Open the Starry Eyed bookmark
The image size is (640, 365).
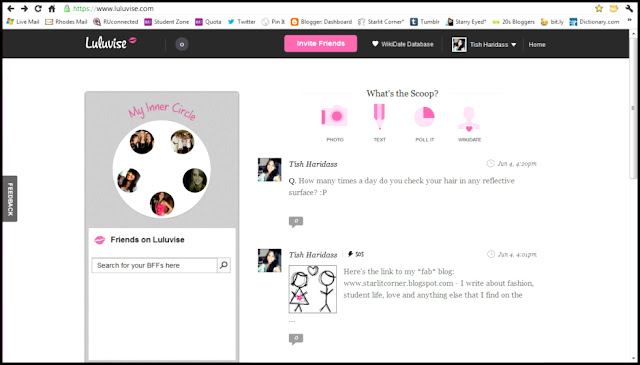coord(466,22)
